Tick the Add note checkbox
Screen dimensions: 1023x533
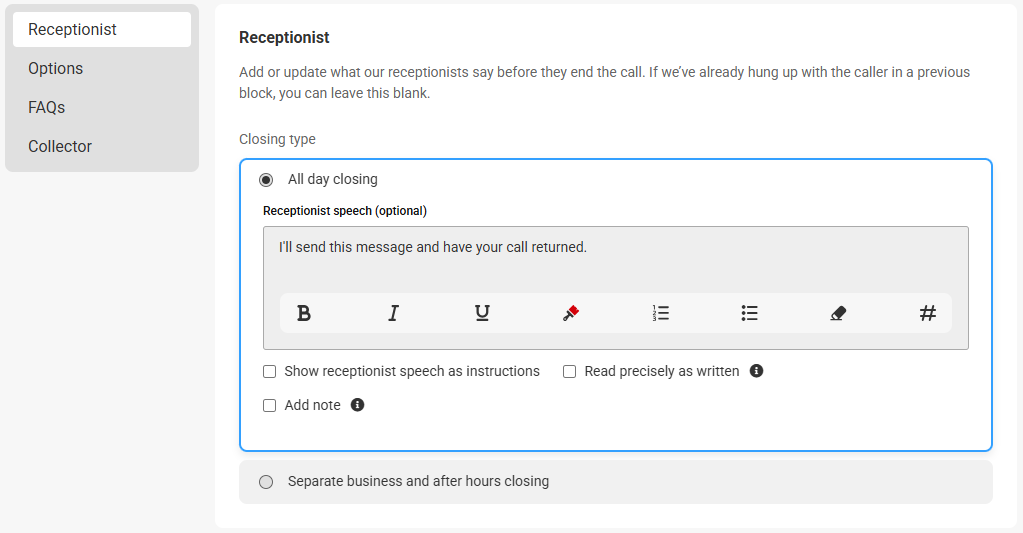point(269,405)
